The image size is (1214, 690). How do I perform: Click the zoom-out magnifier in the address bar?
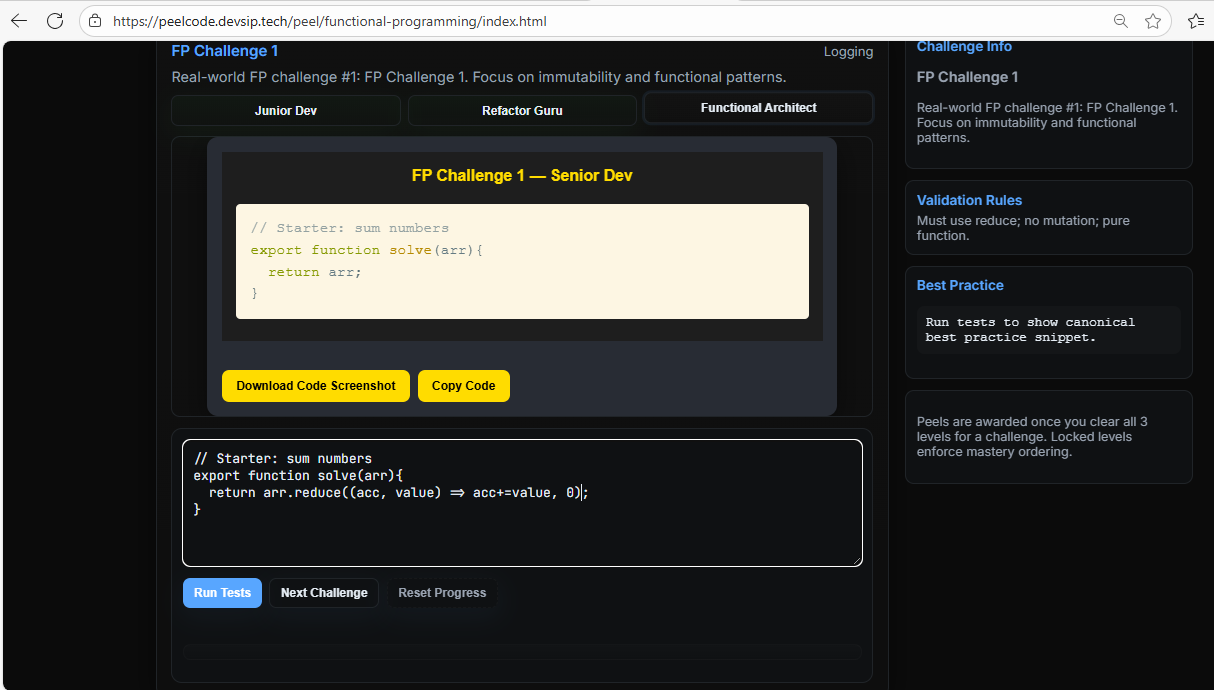[x=1120, y=19]
